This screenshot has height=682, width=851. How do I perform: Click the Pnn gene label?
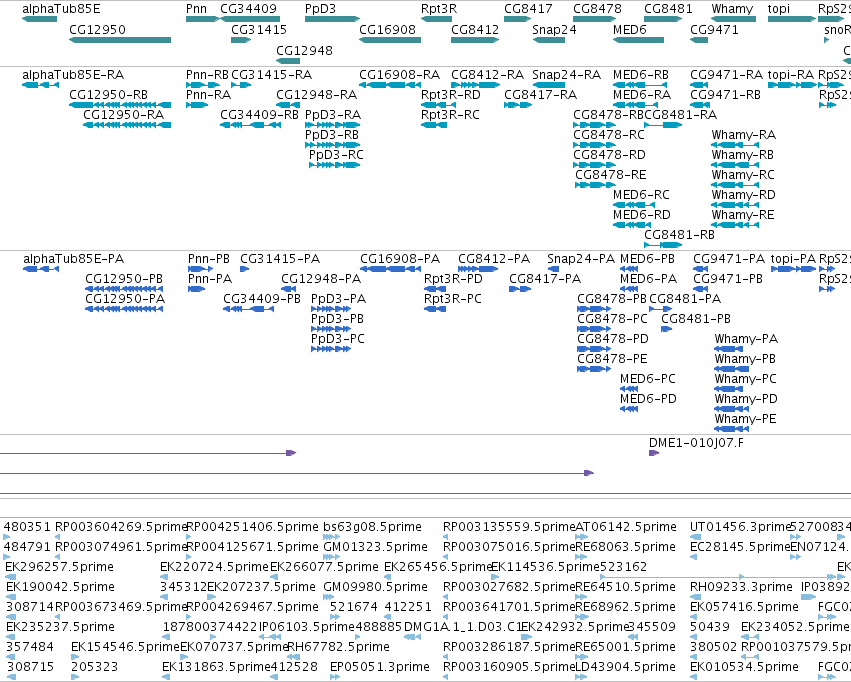point(196,9)
